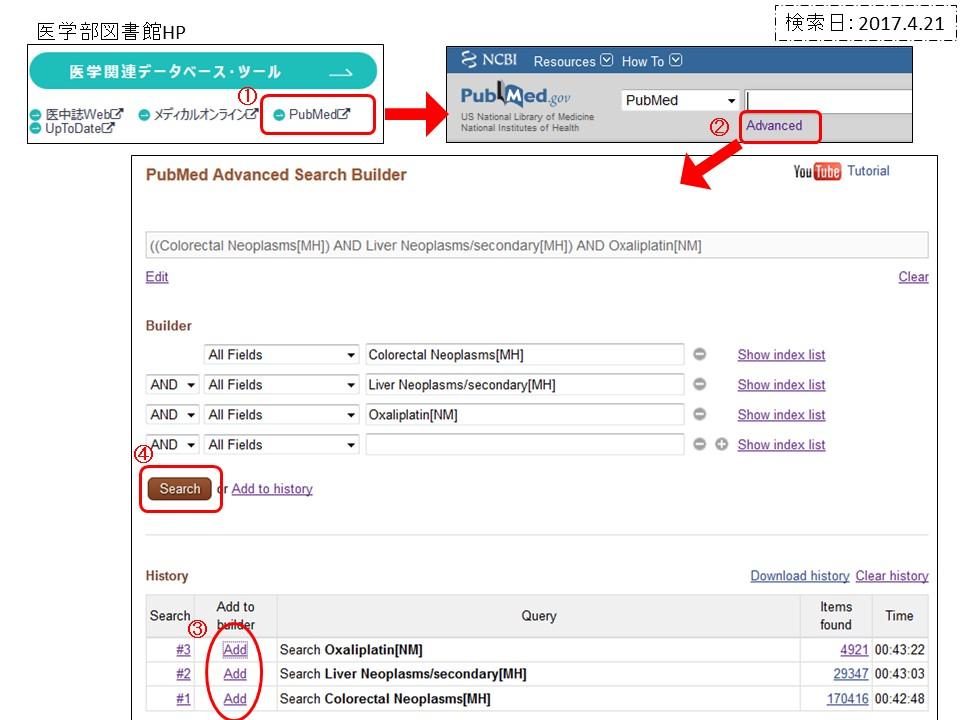
Task: Open history search #3 link
Action: pyautogui.click(x=183, y=650)
